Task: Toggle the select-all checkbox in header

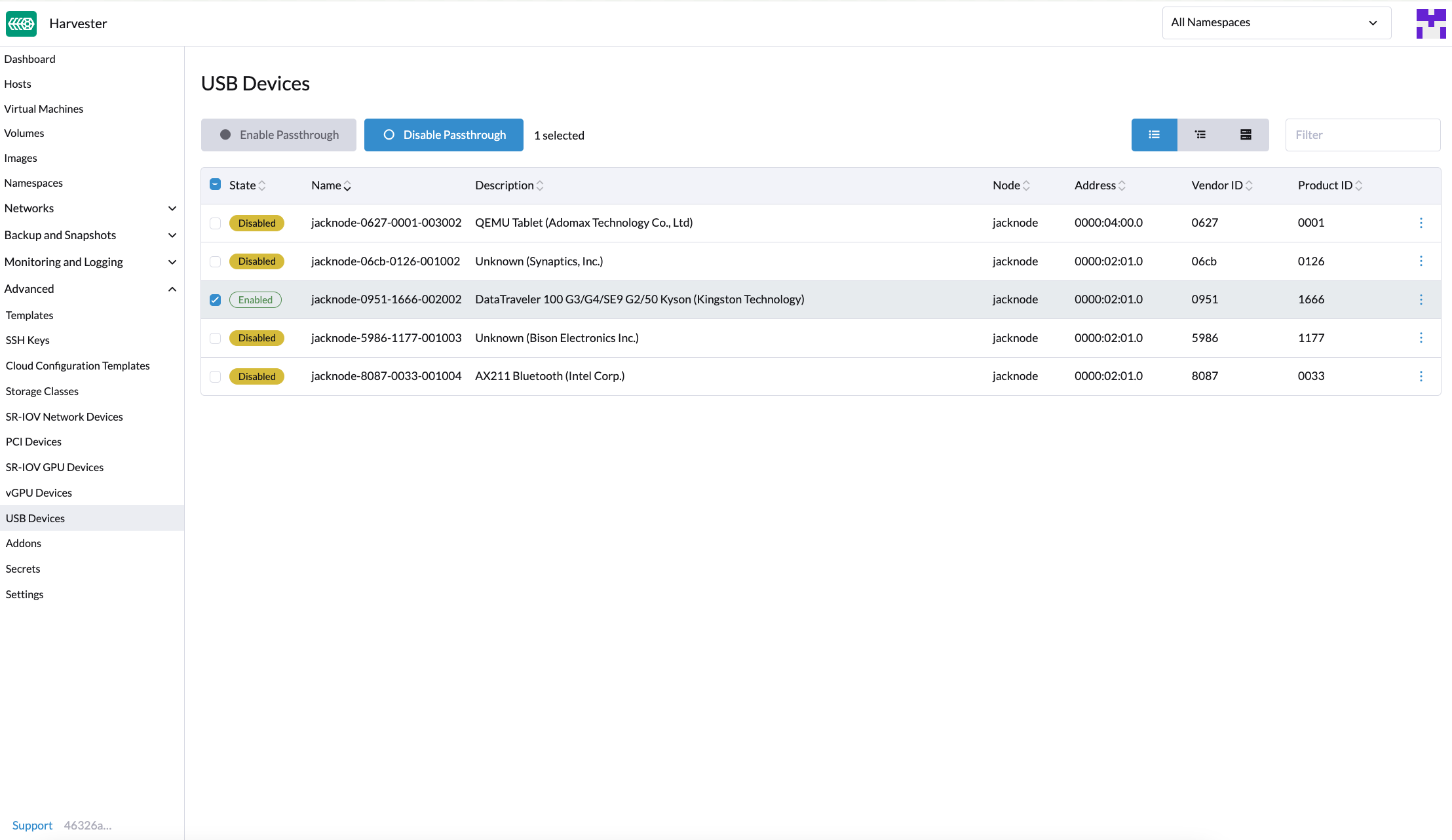Action: pos(215,185)
